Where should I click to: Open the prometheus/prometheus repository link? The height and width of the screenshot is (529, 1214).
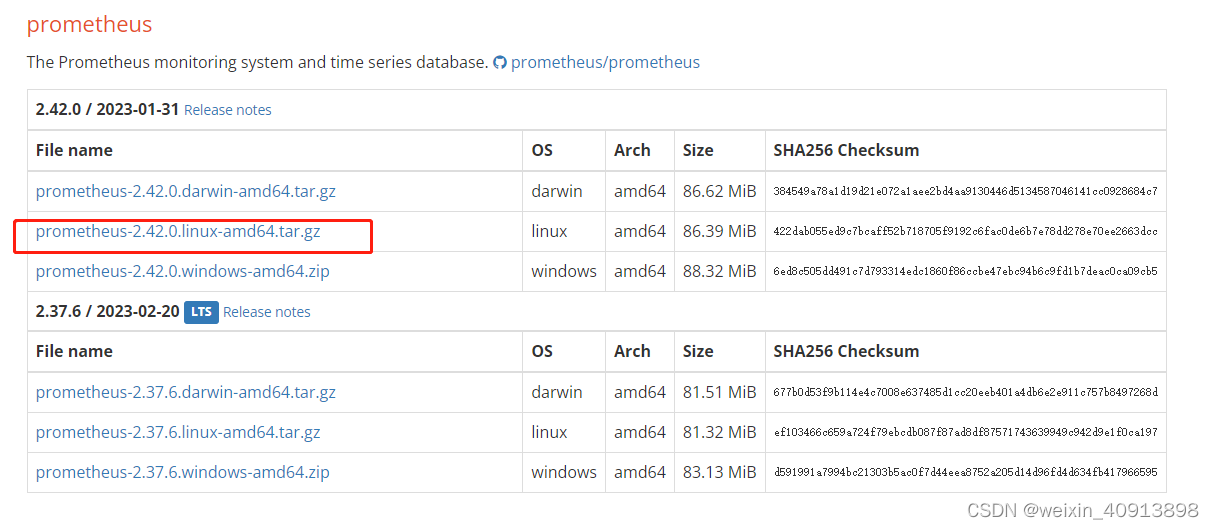click(605, 62)
